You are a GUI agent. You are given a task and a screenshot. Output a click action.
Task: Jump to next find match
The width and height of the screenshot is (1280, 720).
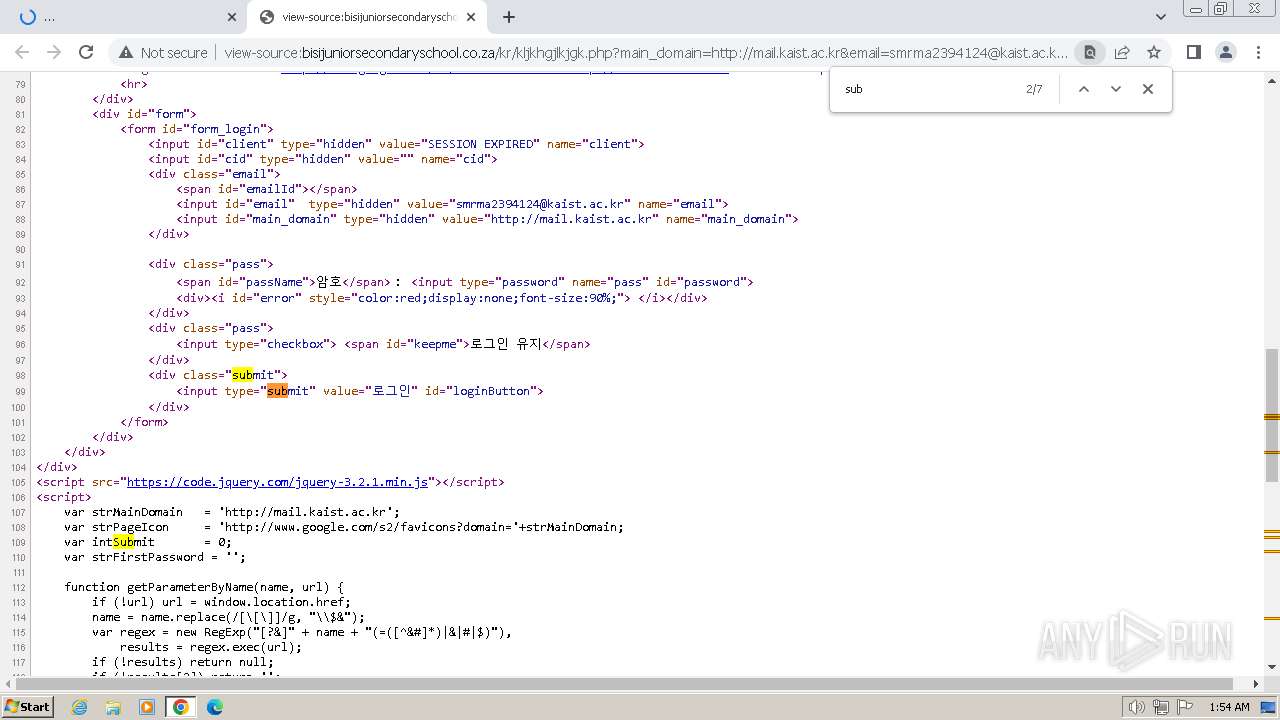1116,89
